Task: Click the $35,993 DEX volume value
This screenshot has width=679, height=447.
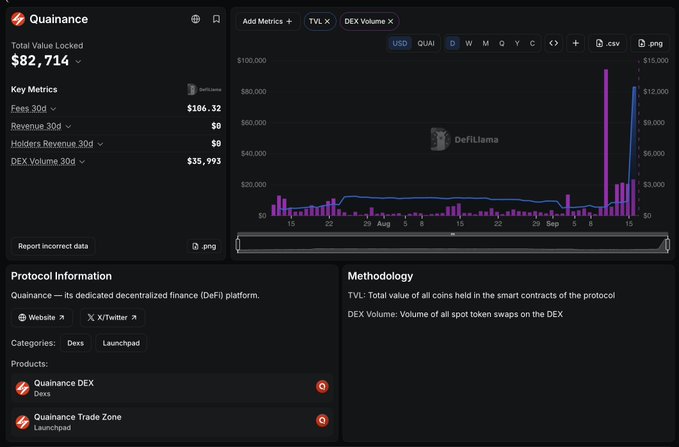Action: pyautogui.click(x=204, y=161)
